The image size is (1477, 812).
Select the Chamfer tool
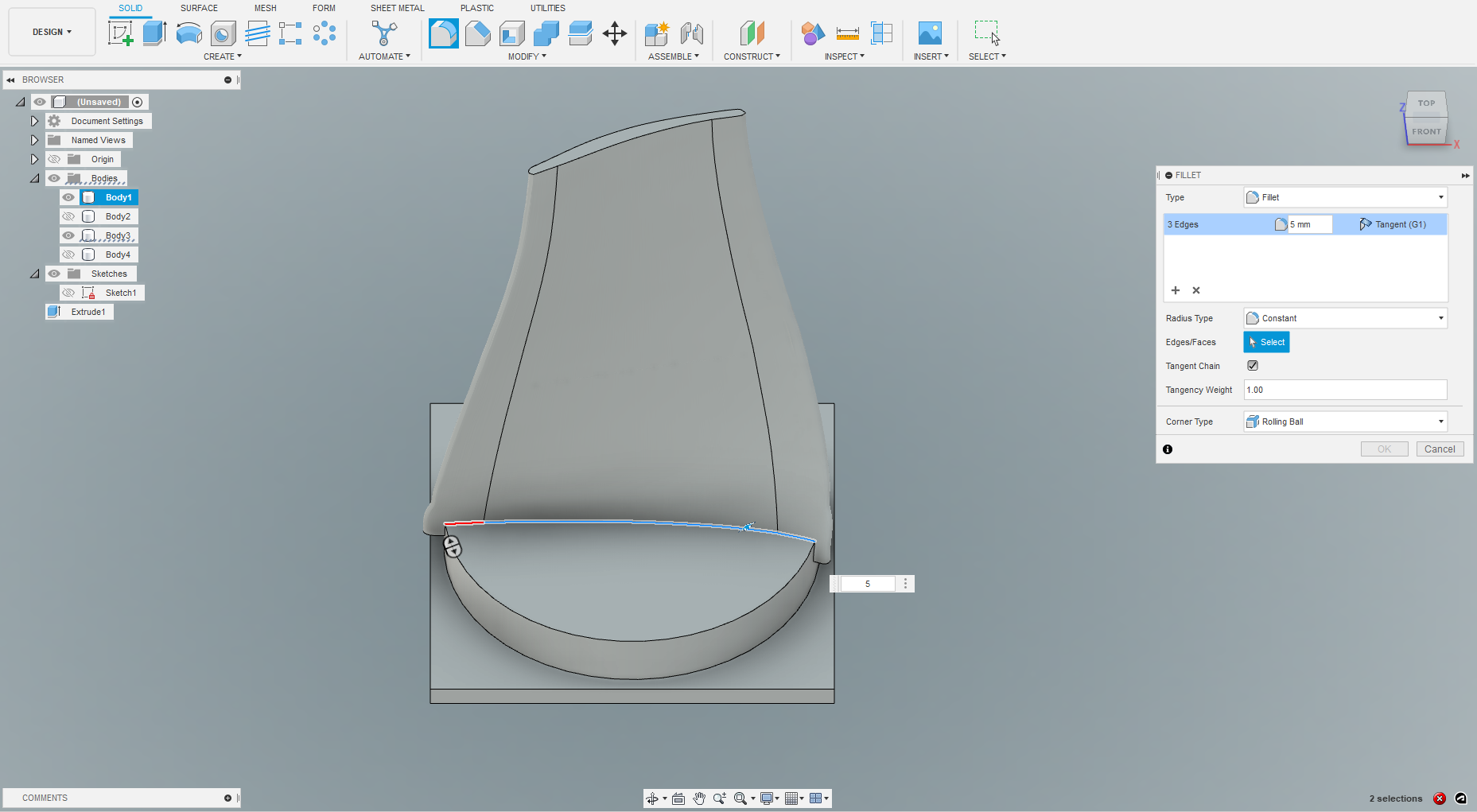click(x=477, y=33)
